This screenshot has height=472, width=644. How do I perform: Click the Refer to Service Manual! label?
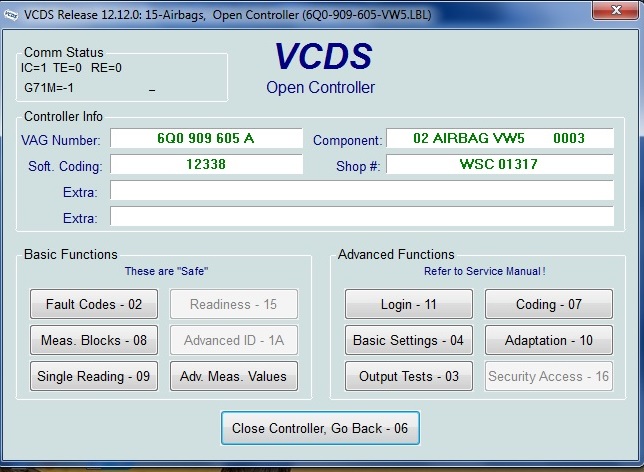(485, 271)
